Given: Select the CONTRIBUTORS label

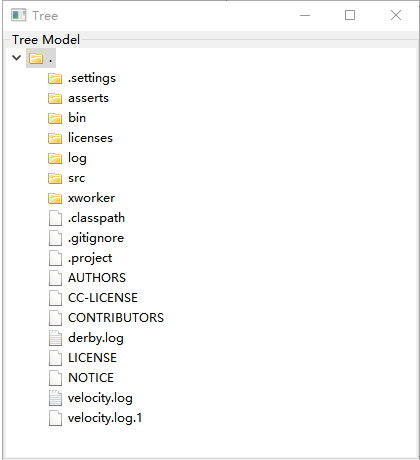Looking at the screenshot, I should pyautogui.click(x=116, y=318).
